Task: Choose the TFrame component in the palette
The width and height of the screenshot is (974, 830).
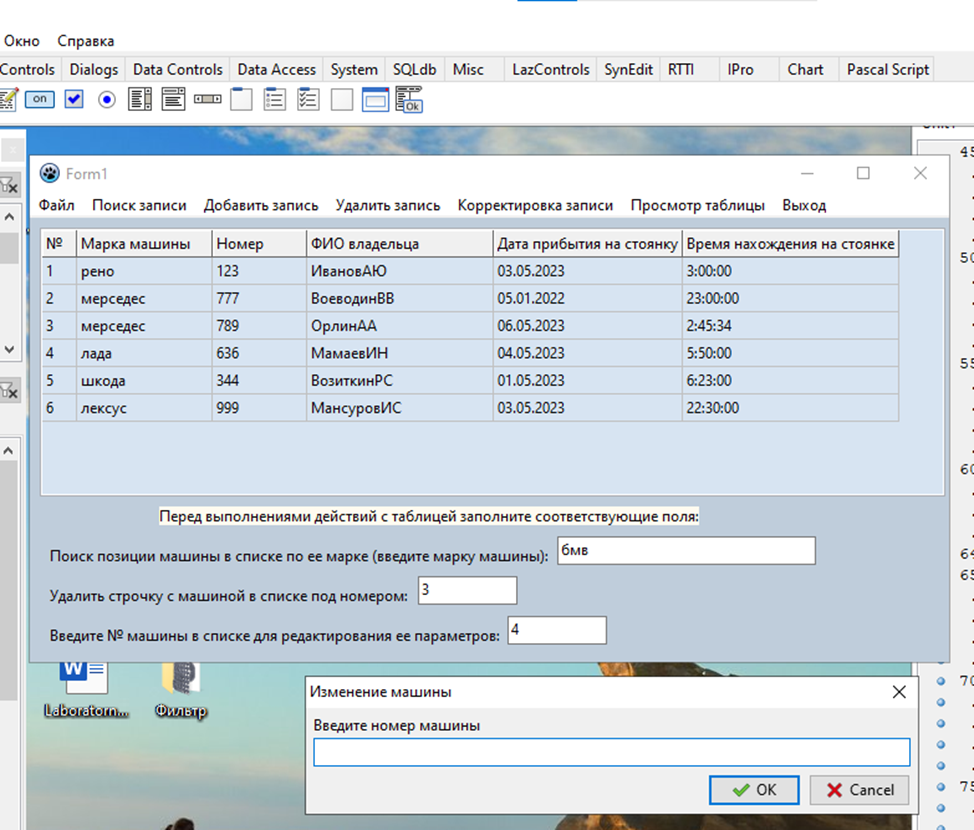Action: point(375,99)
